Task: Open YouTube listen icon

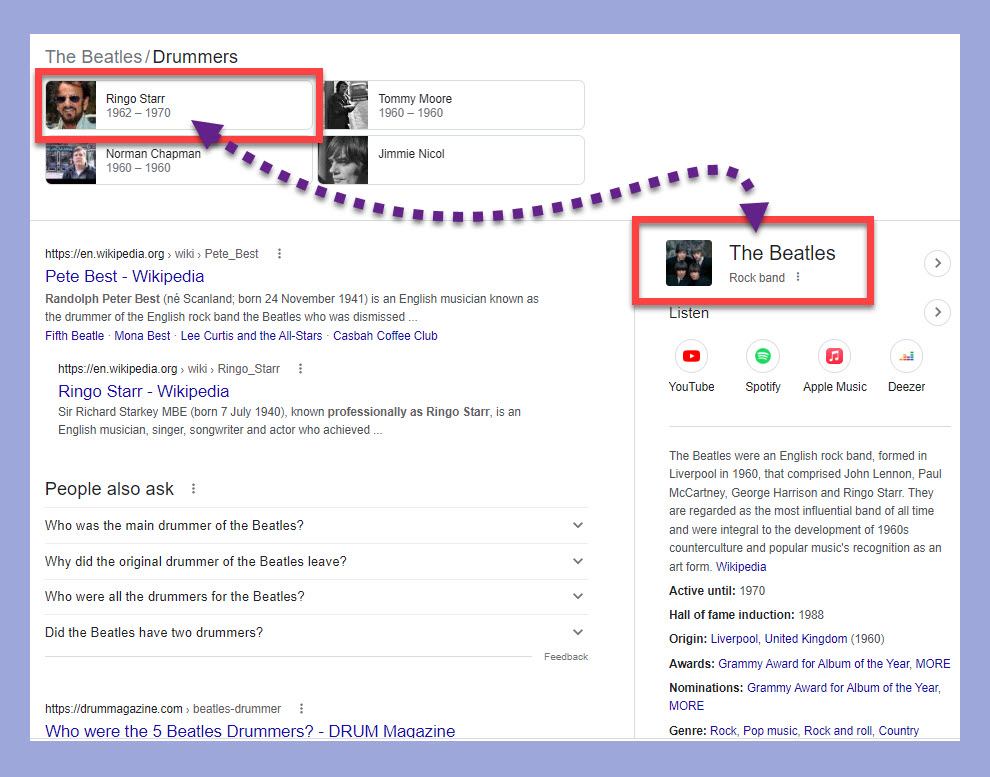Action: coord(691,356)
